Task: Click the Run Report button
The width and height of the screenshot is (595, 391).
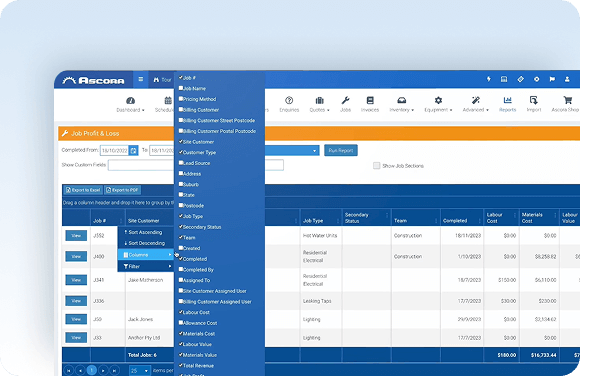Action: 341,150
